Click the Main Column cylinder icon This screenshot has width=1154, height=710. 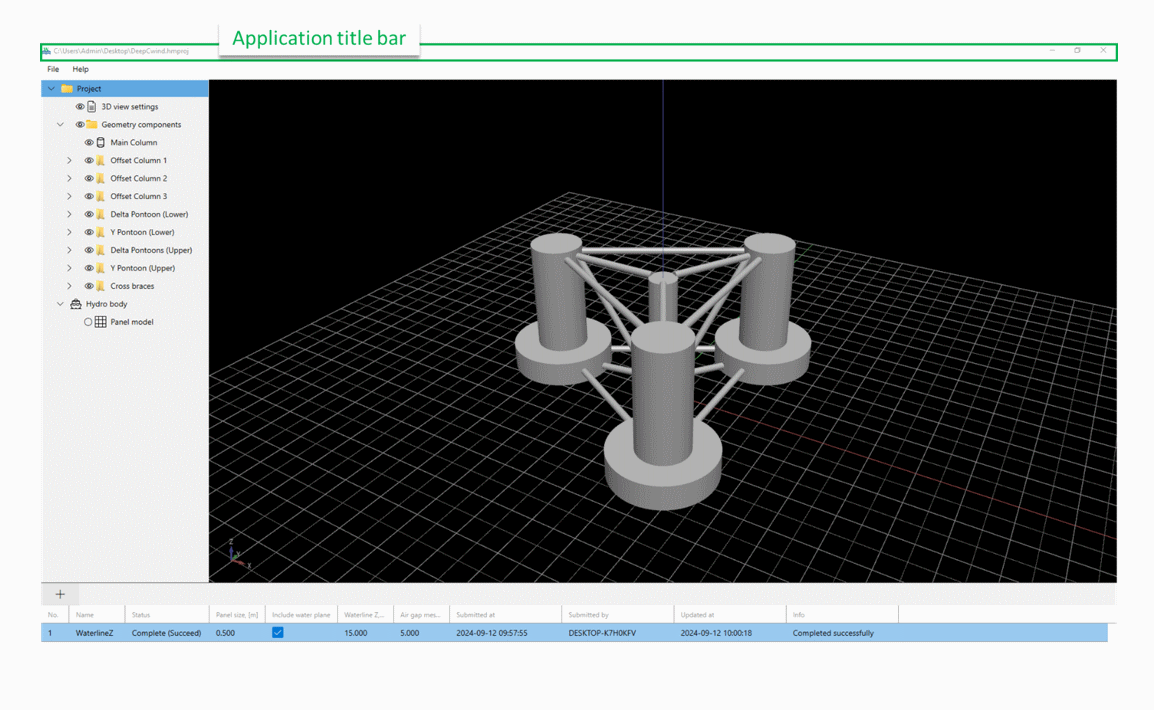coord(101,143)
